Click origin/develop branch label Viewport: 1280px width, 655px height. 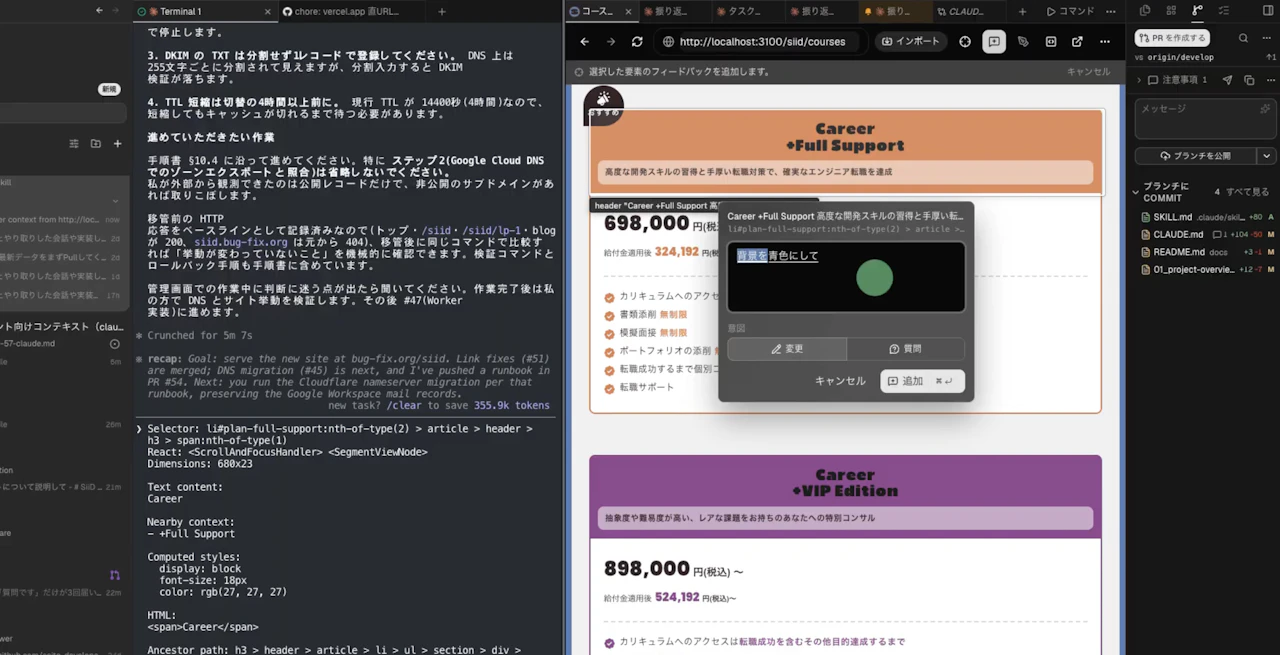pyautogui.click(x=1180, y=58)
